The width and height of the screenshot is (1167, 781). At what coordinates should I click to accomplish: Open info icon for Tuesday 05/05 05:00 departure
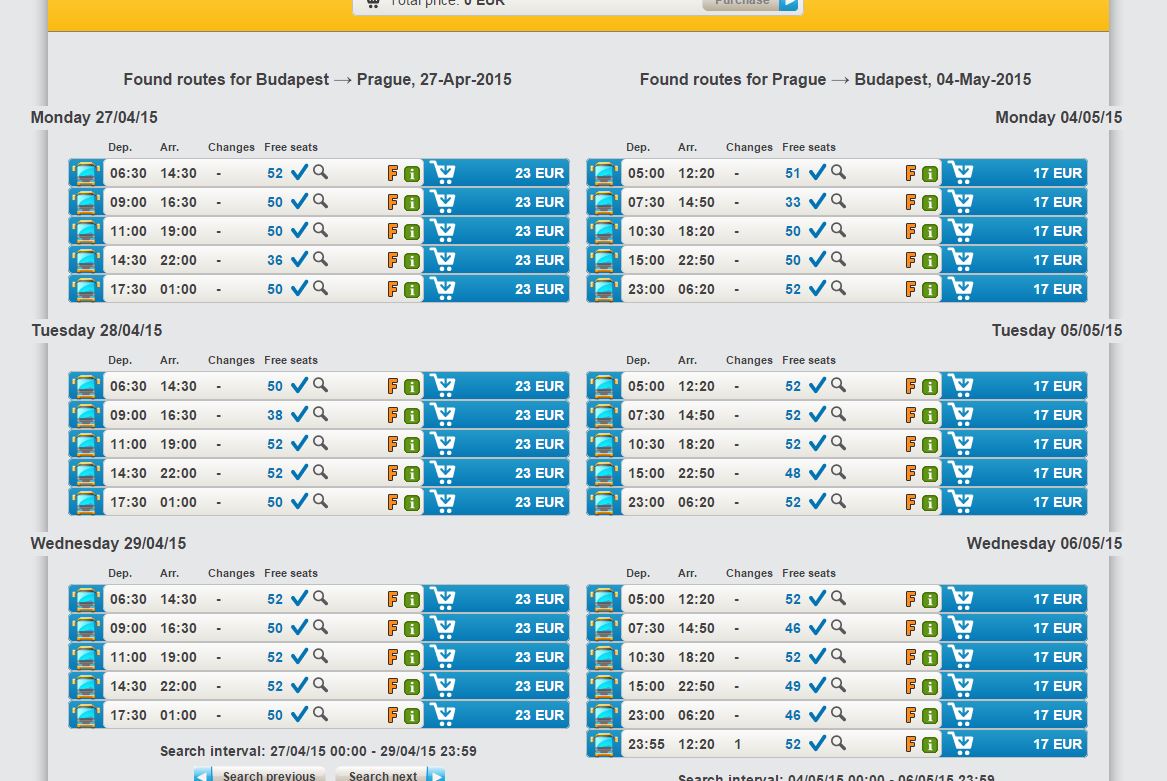pos(930,386)
